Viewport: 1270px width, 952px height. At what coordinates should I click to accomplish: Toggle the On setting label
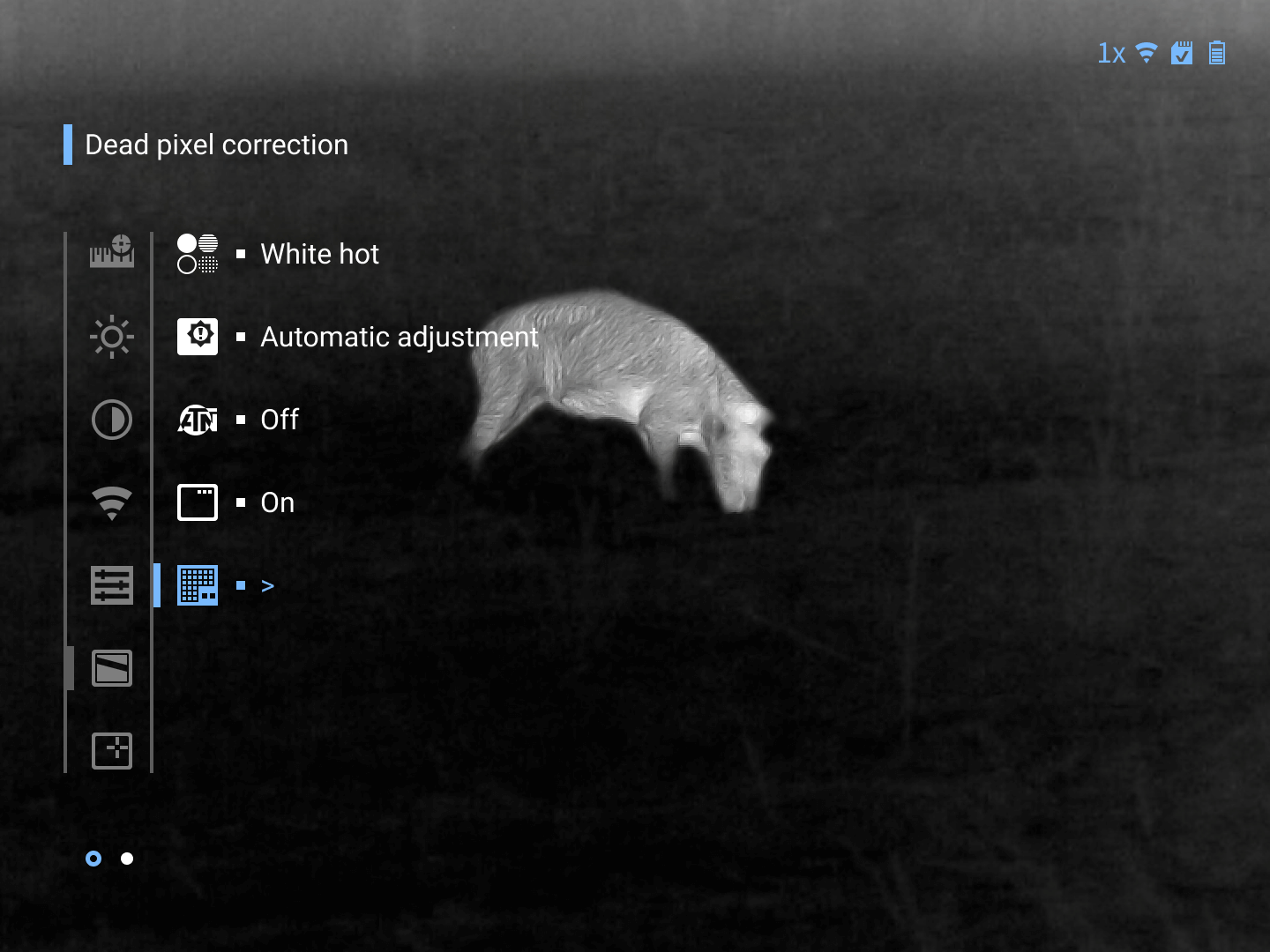click(277, 502)
